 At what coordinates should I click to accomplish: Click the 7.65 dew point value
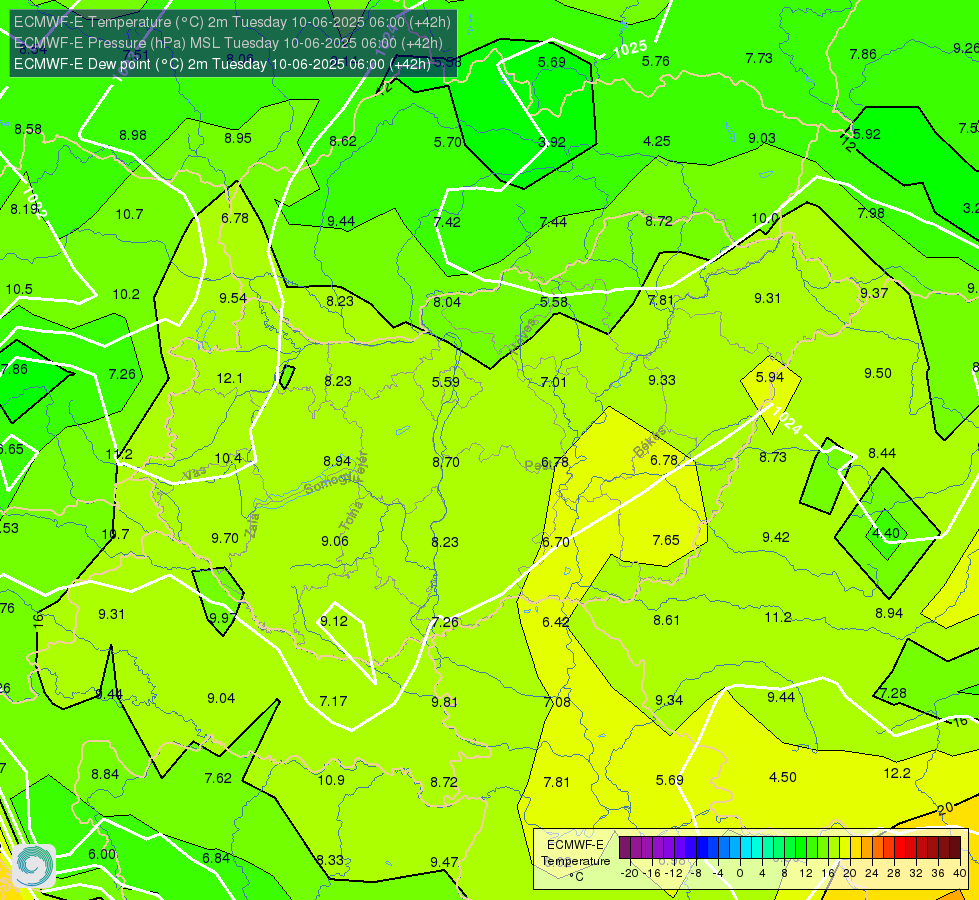point(666,540)
